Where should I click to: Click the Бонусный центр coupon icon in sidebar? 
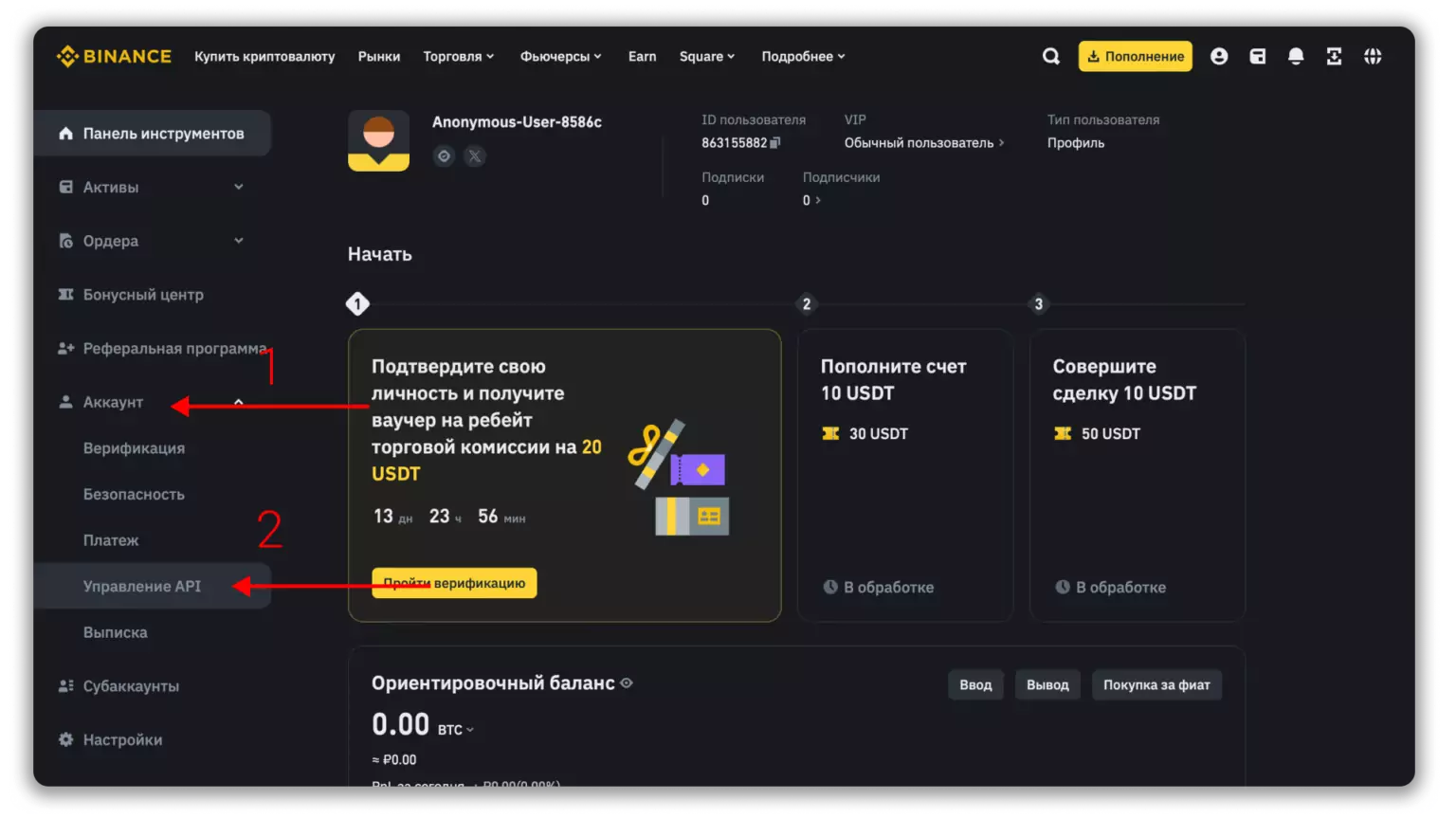tap(65, 294)
